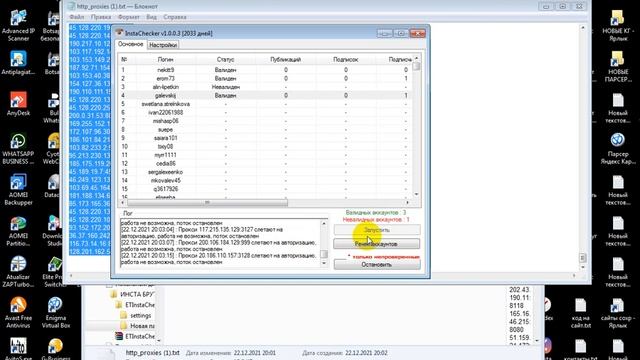Click Ренейм аккаунтов button
Screen dimensions: 640x360
click(376, 244)
